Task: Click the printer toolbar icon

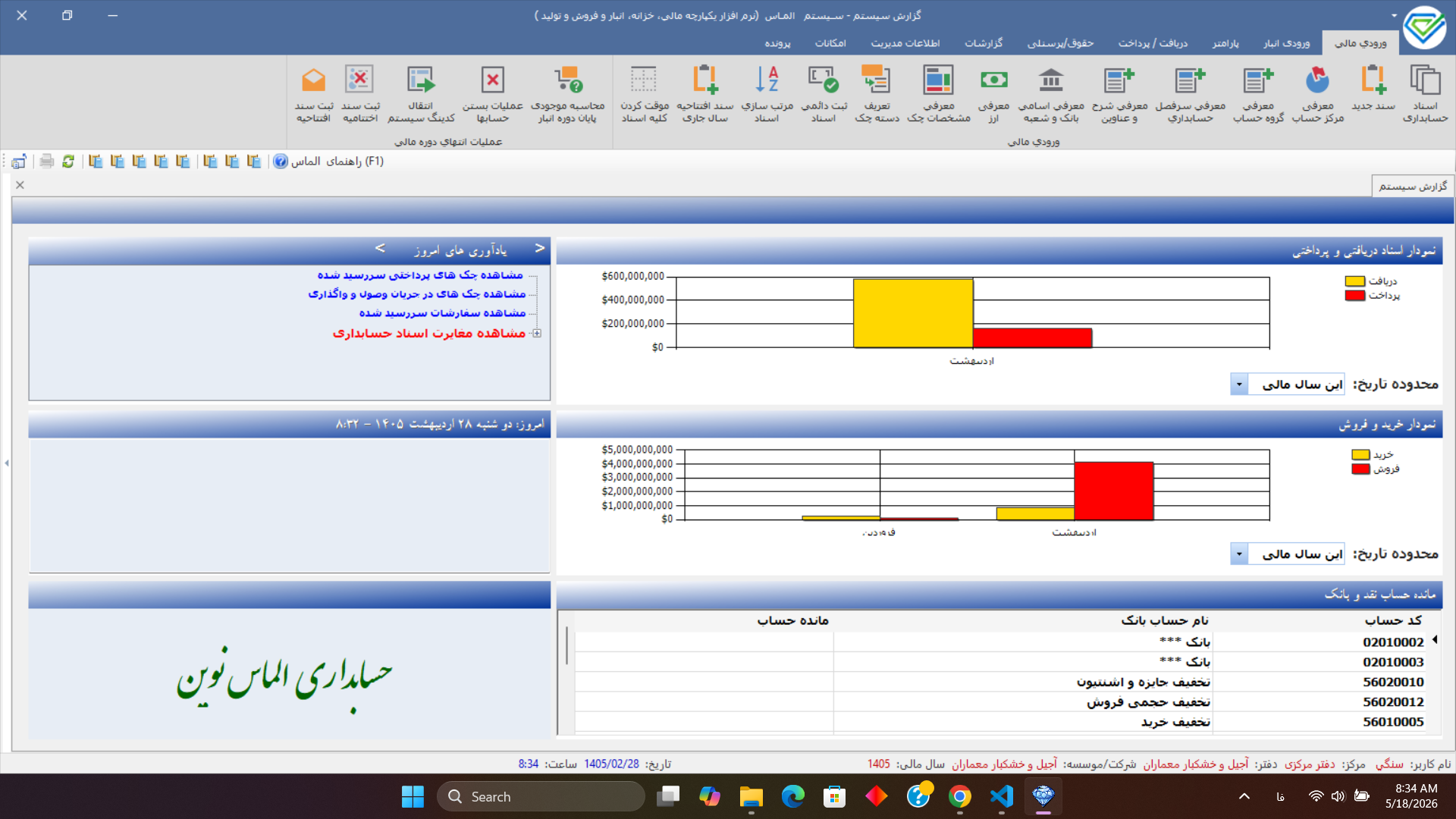Action: coord(47,161)
